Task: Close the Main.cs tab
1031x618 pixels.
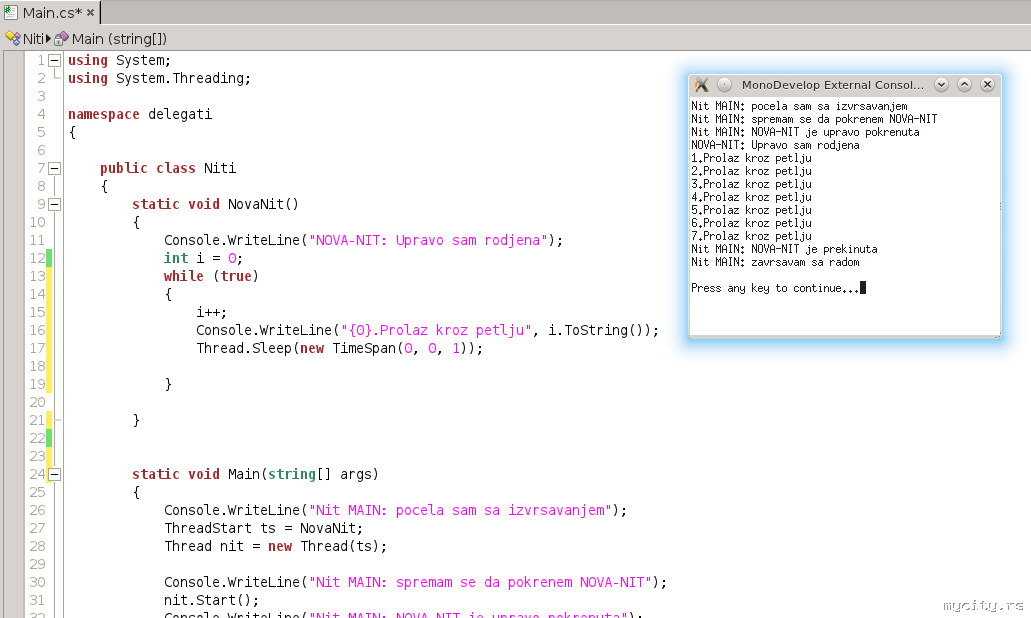Action: point(91,13)
